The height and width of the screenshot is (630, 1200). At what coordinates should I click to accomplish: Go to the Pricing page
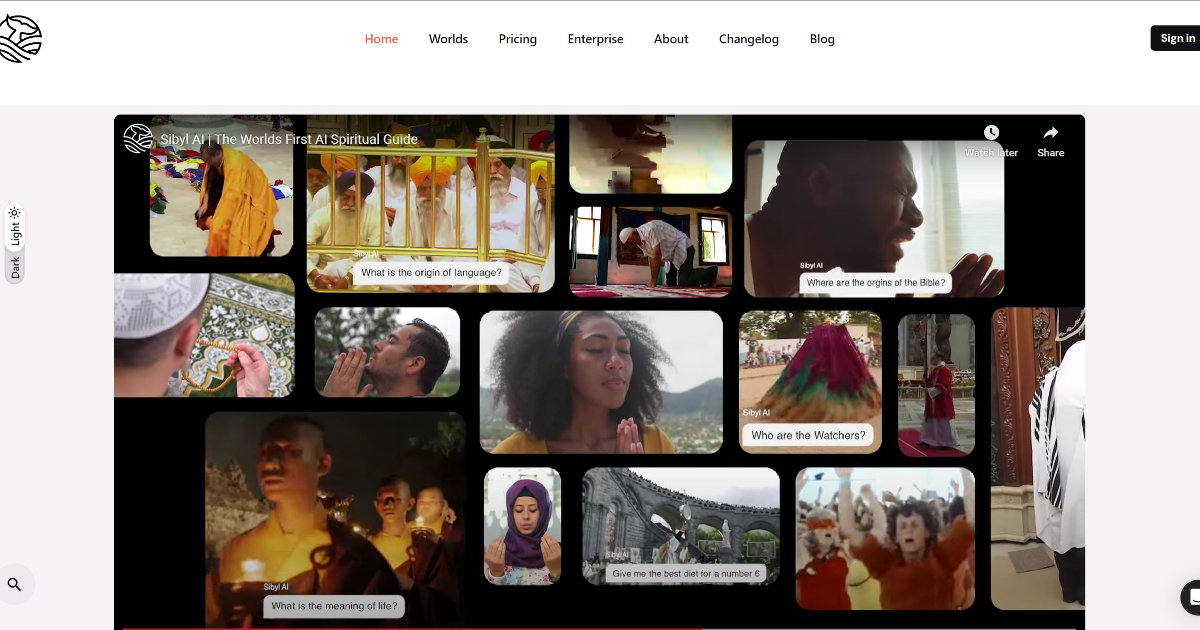click(x=517, y=39)
